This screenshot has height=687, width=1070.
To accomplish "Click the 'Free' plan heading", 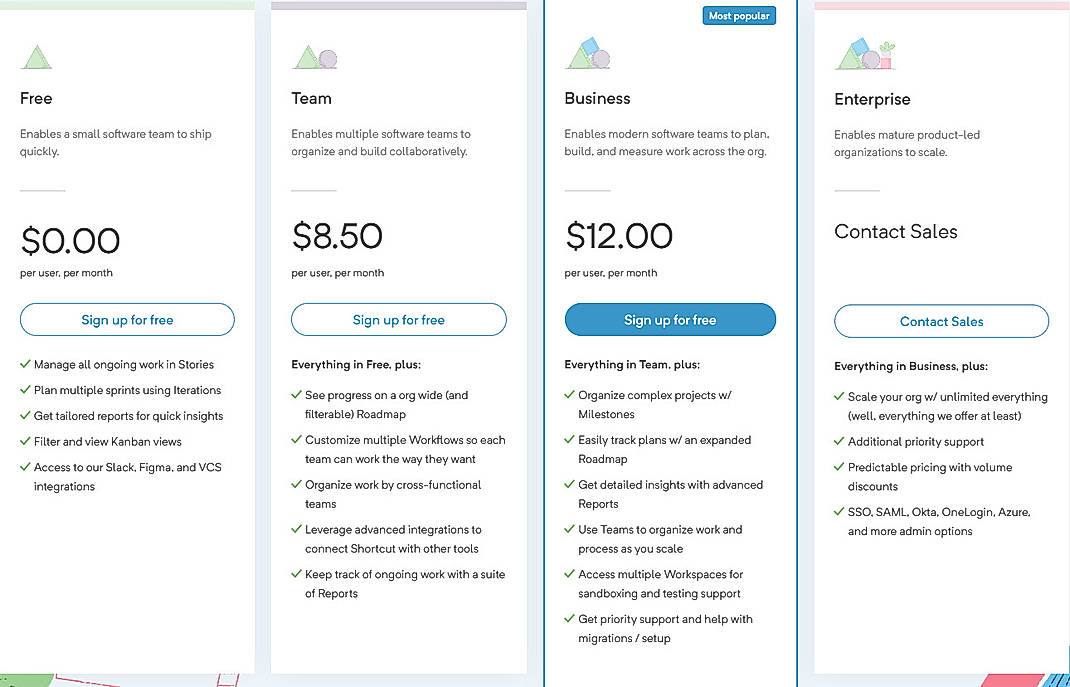I will [35, 98].
